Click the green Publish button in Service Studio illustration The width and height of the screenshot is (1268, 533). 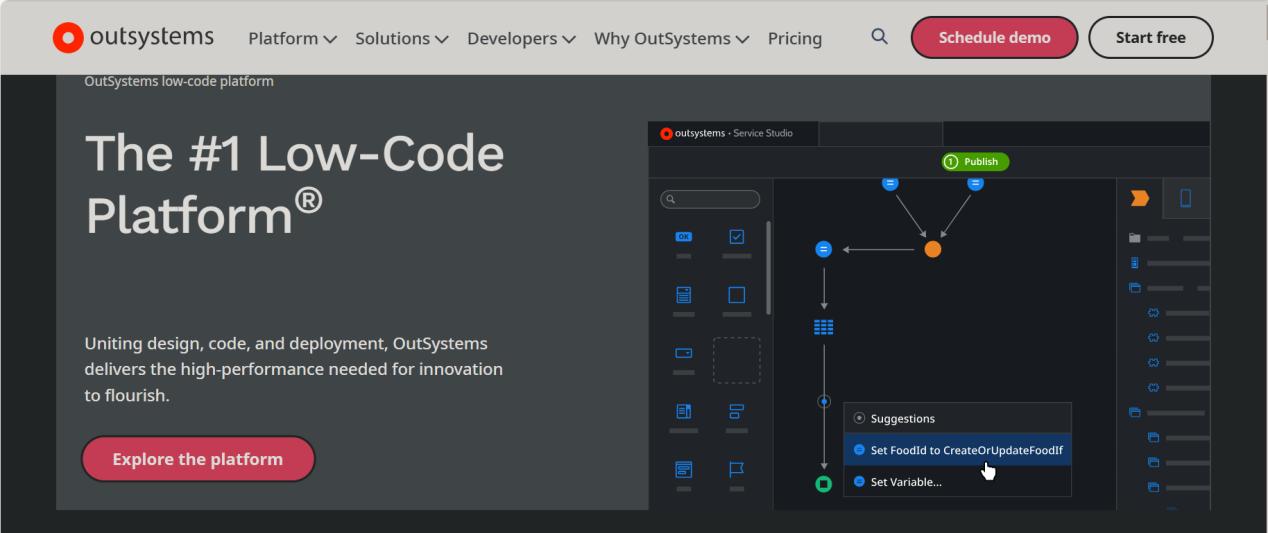[x=976, y=162]
